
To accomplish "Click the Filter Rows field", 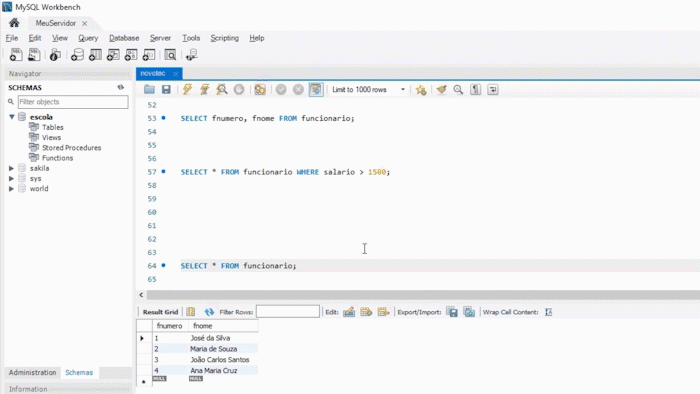I will point(288,311).
